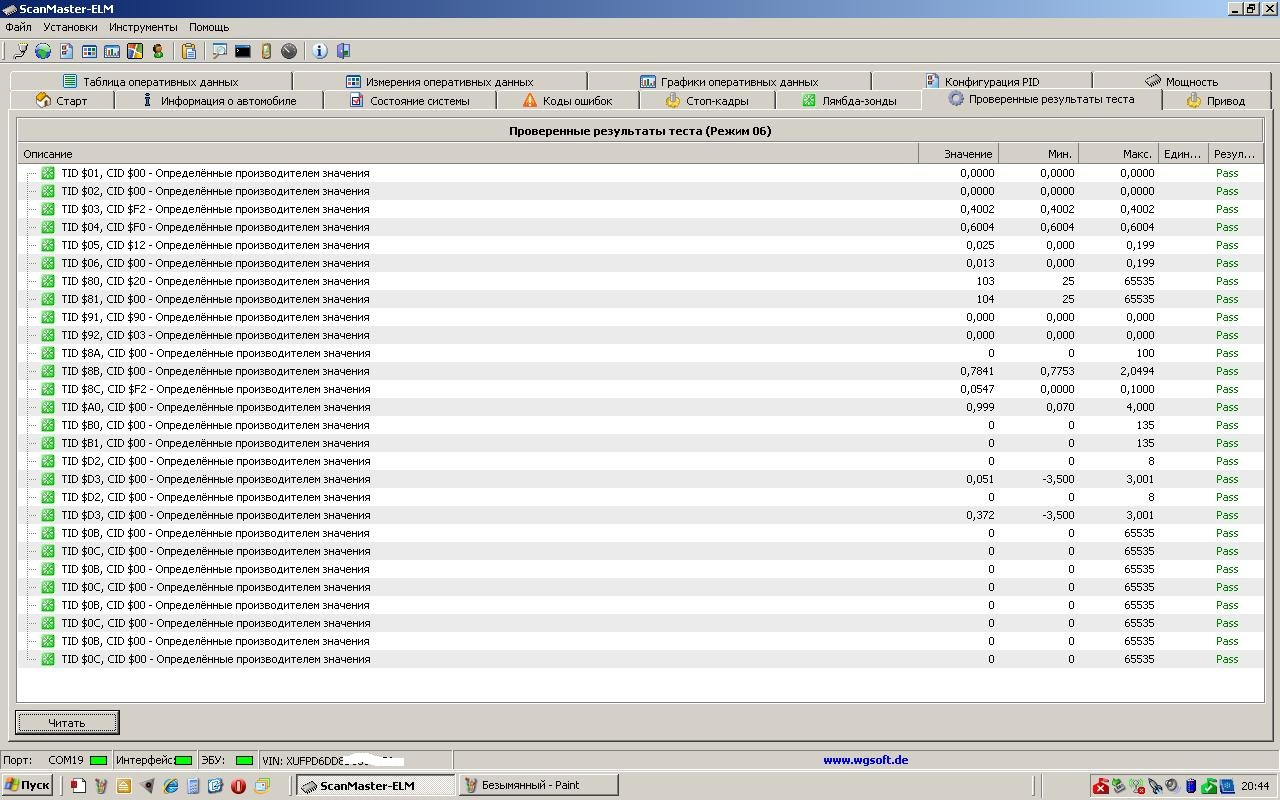Switch to Таблица оперативных данных tab
Screen dimensions: 1280x800
coord(151,81)
